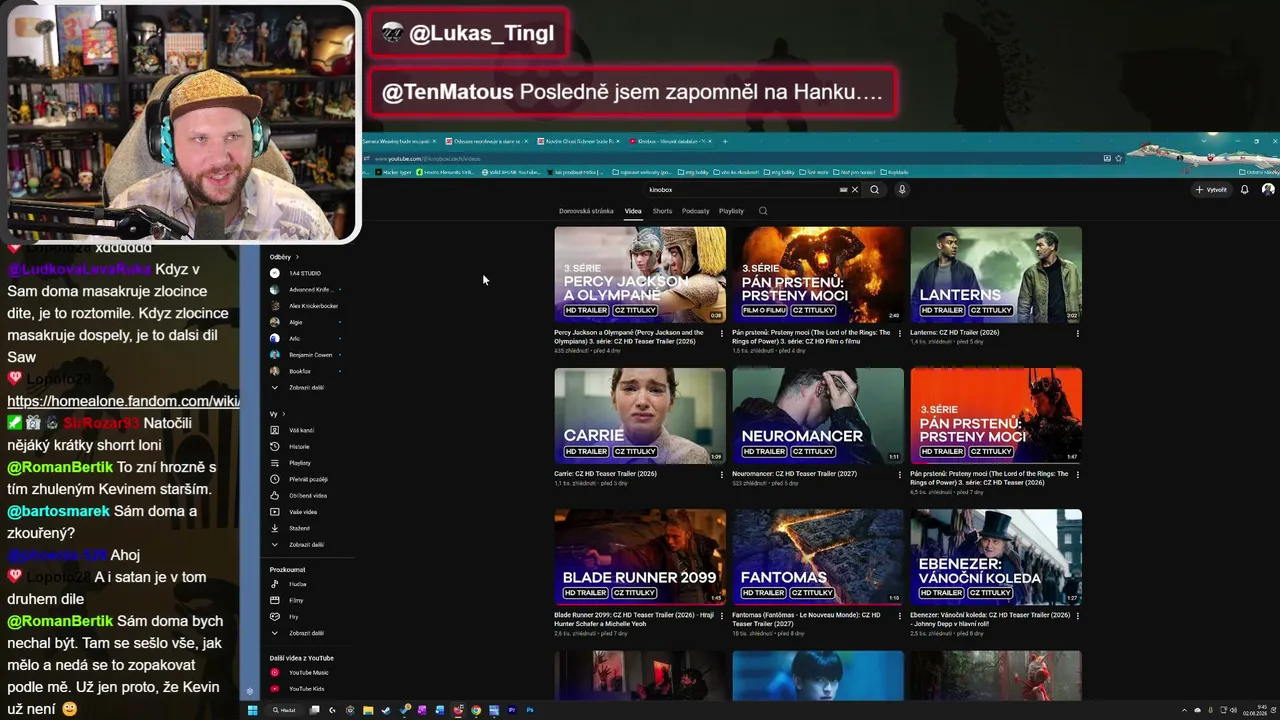1280x720 pixels.
Task: Click the Vytvořit create button
Action: coord(1211,190)
